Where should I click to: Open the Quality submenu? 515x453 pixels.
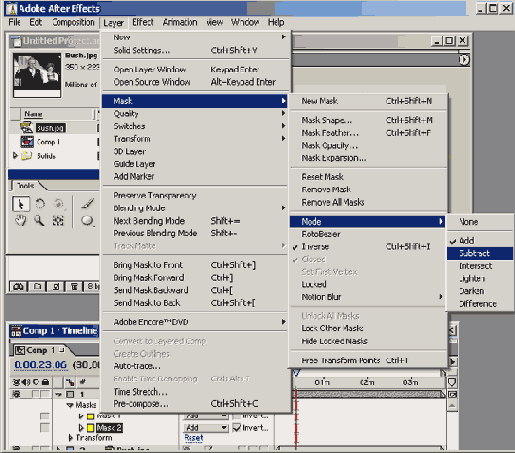(195, 114)
